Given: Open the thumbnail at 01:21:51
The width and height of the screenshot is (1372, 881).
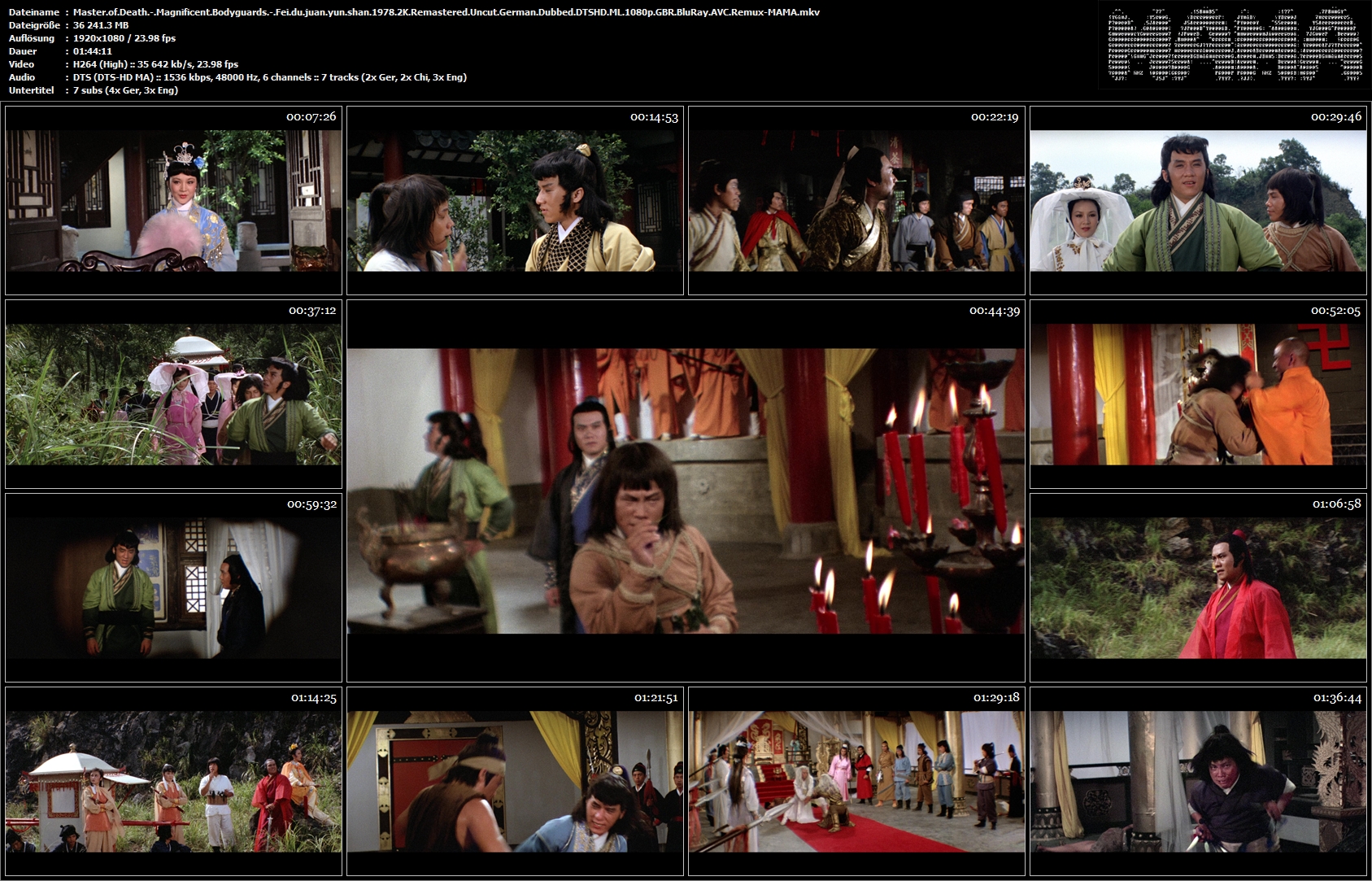Looking at the screenshot, I should 515,781.
